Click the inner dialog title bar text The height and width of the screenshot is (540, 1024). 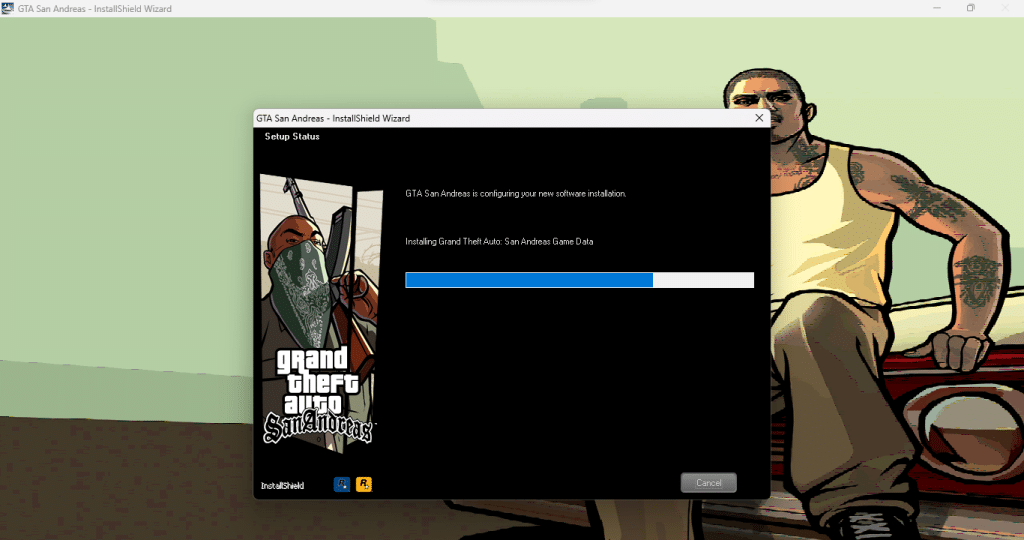pos(333,118)
